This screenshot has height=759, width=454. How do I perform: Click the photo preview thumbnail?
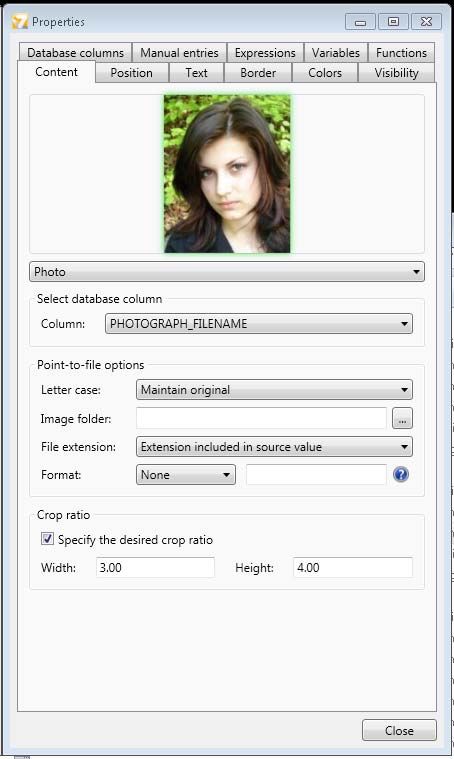click(x=227, y=174)
